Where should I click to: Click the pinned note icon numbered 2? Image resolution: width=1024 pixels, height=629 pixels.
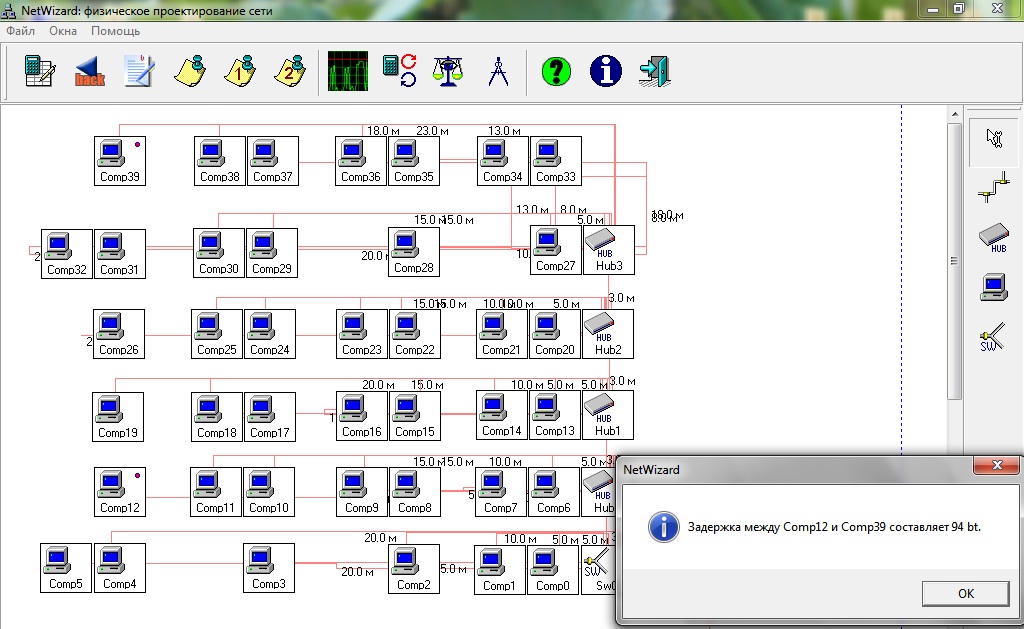coord(290,71)
